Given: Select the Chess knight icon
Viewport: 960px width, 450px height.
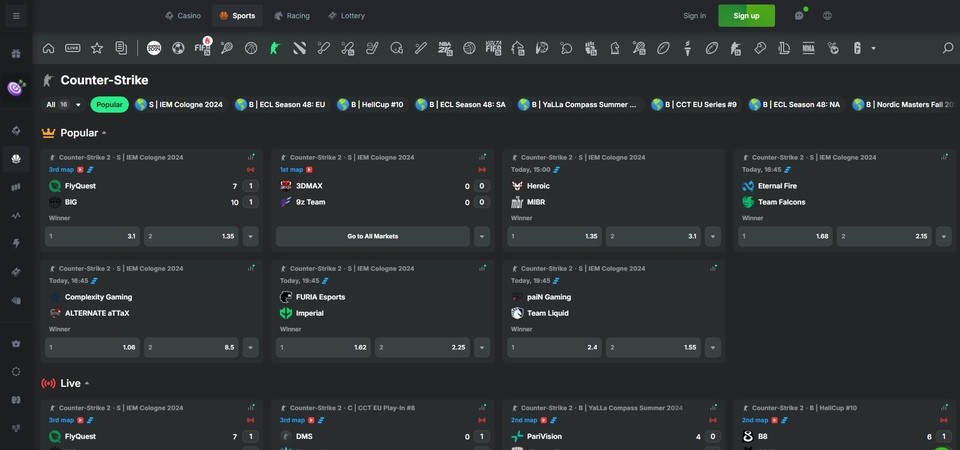Looking at the screenshot, I should point(615,48).
